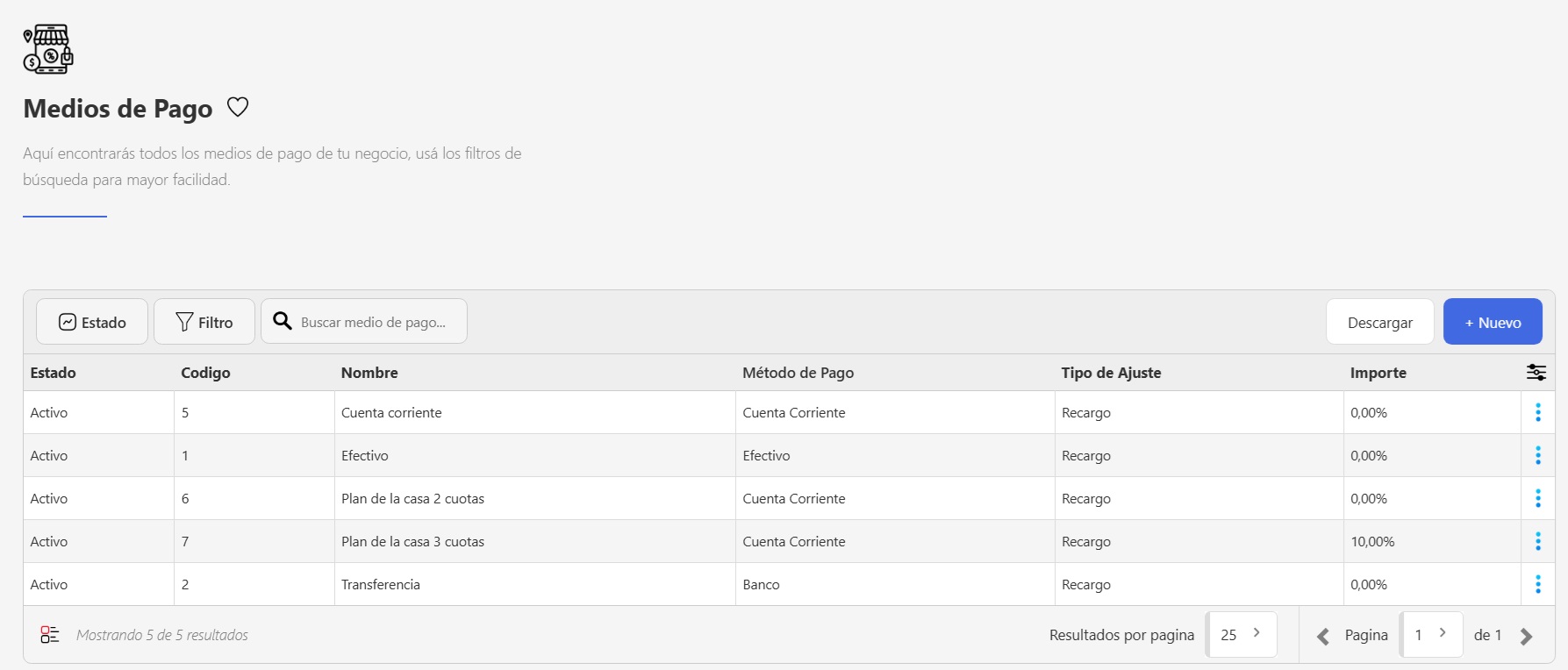
Task: Open three-dot menu for Transferencia row
Action: [1537, 584]
